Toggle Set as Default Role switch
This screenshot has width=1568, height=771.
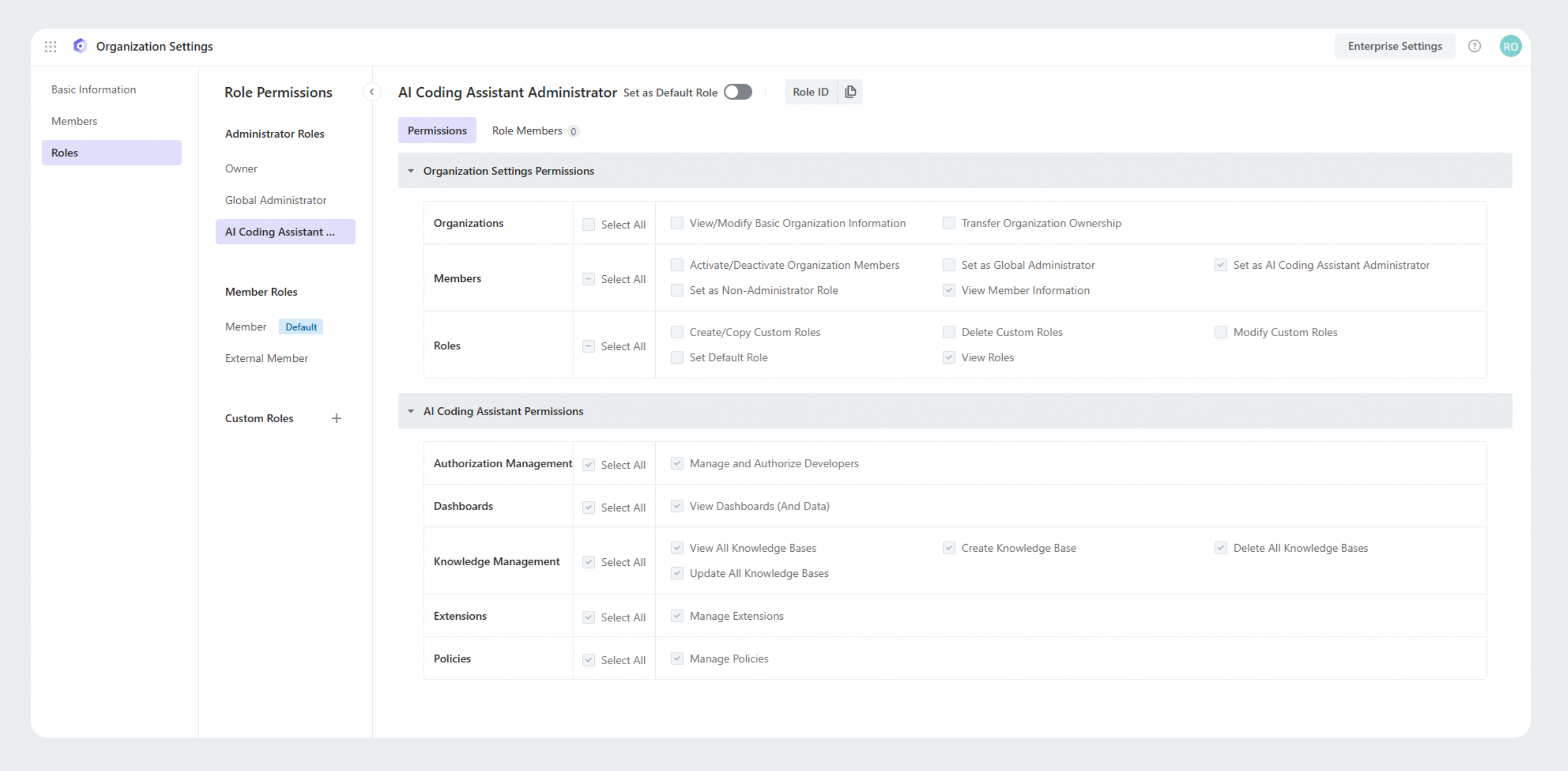(x=738, y=92)
